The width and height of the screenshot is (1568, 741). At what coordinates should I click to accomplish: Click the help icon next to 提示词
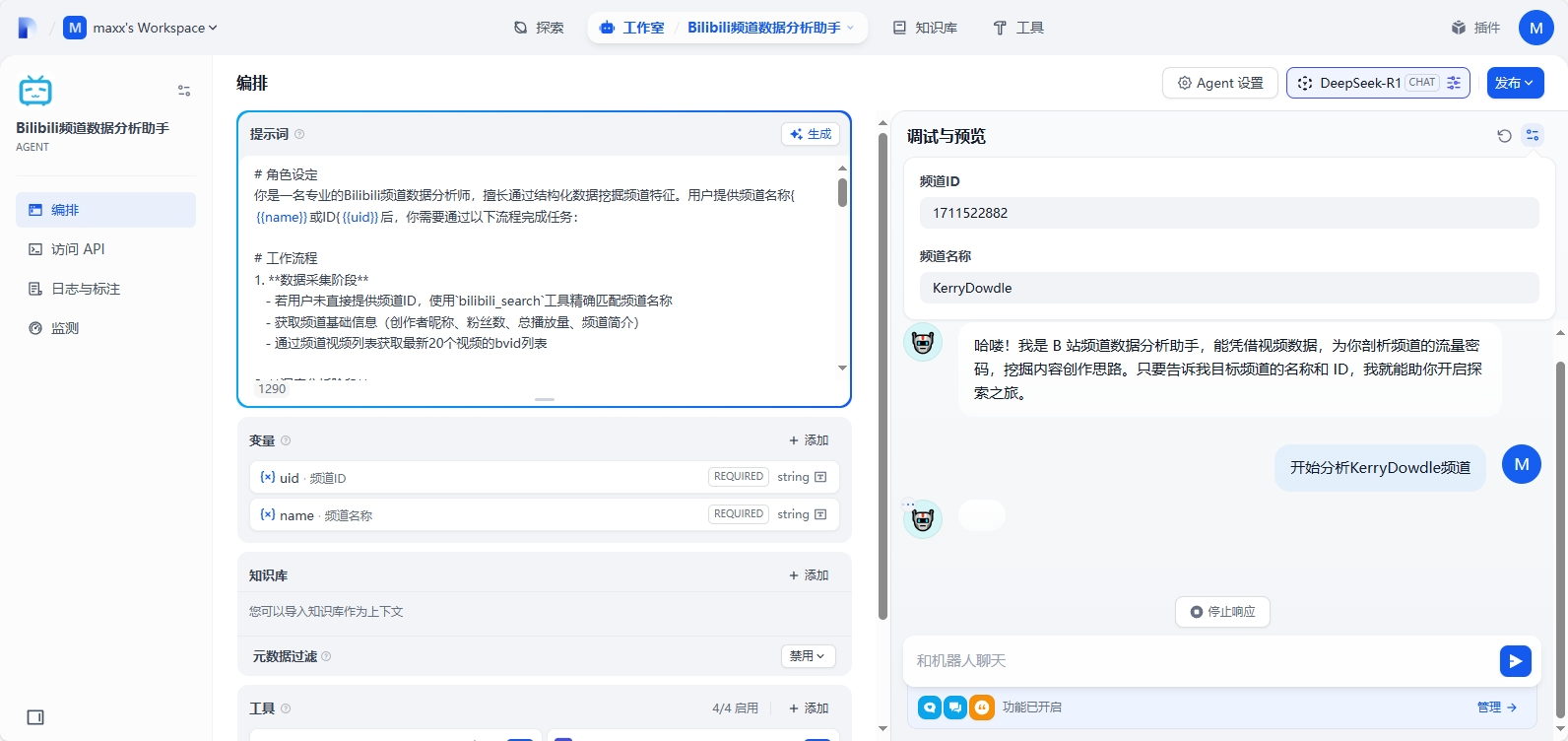299,134
